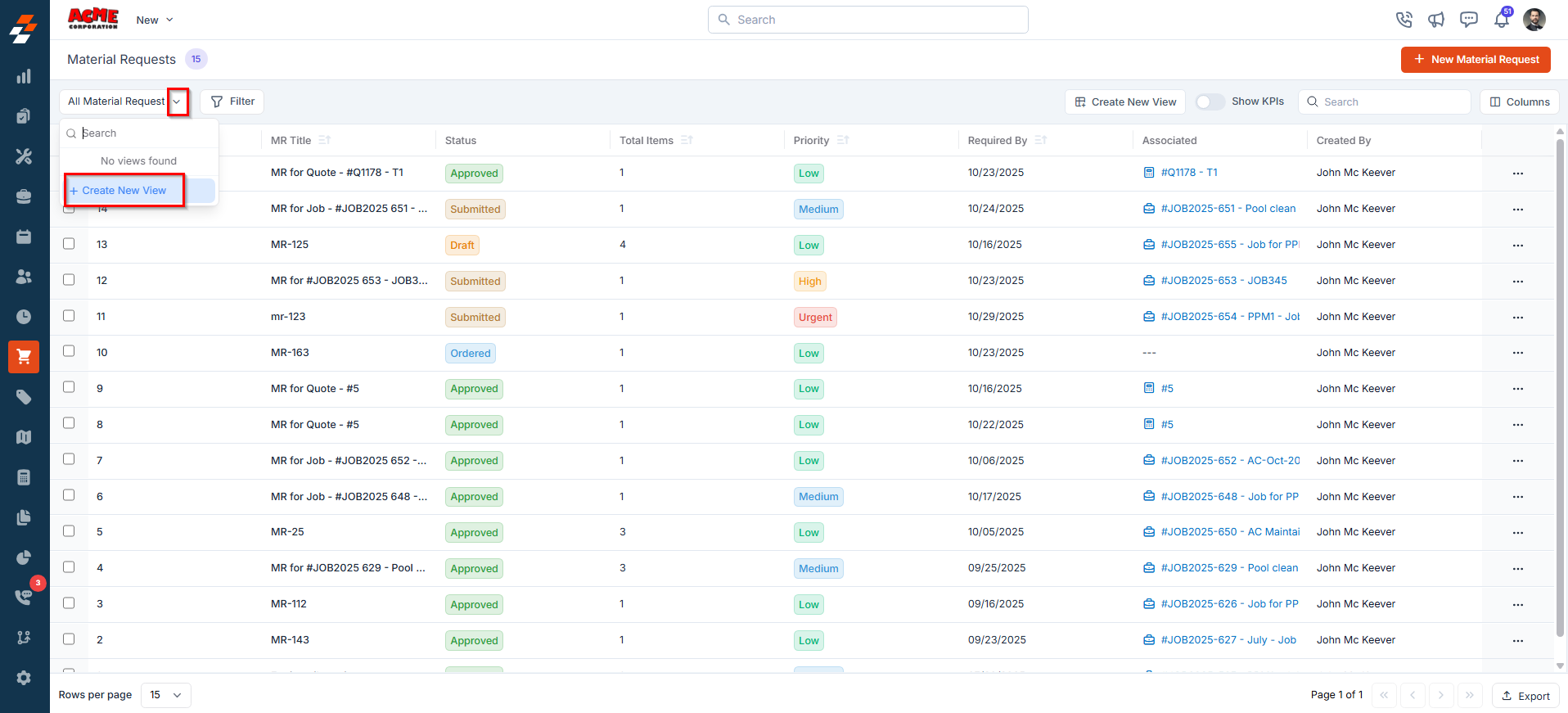The width and height of the screenshot is (1568, 713).
Task: Open the phone calls icon in header
Action: pos(1404,20)
